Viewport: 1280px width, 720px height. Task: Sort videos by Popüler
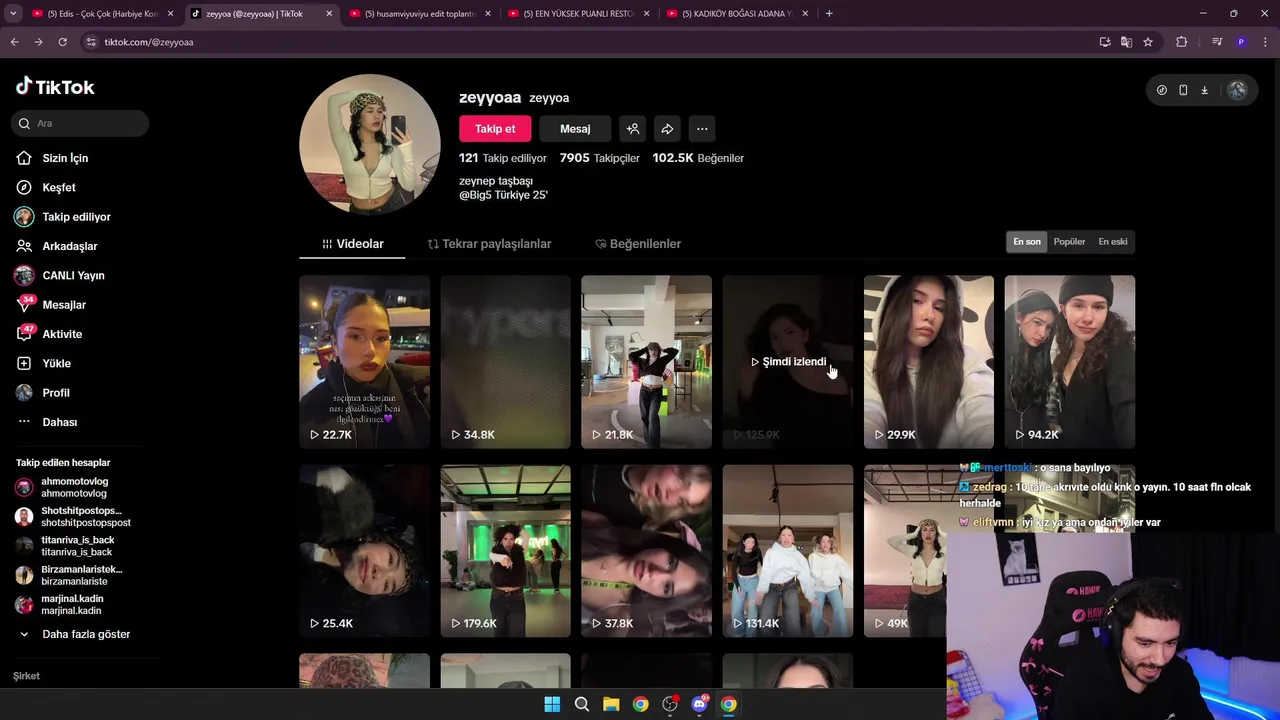1069,242
